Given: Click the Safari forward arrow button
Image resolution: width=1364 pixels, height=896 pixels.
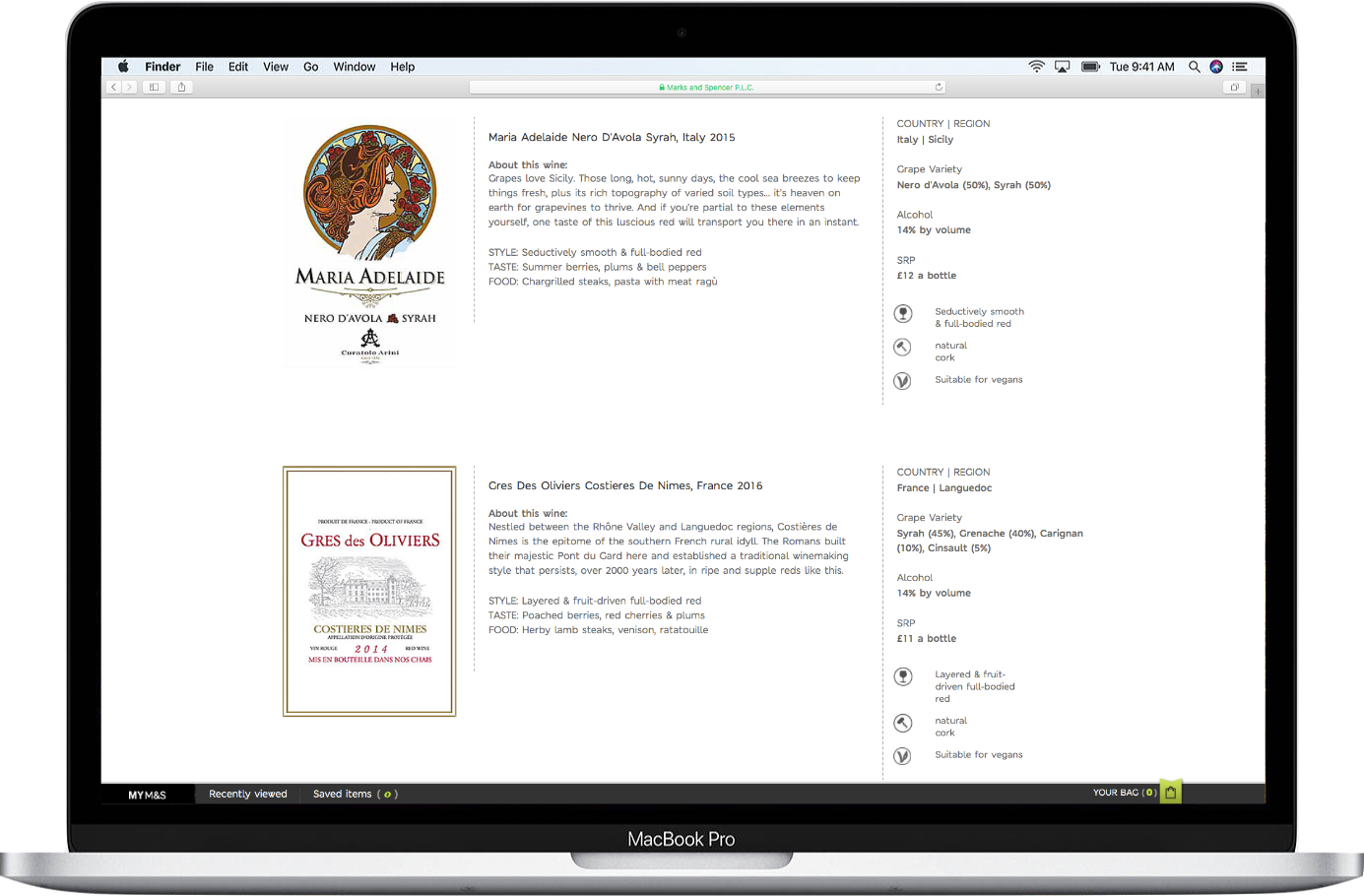Looking at the screenshot, I should [x=129, y=88].
